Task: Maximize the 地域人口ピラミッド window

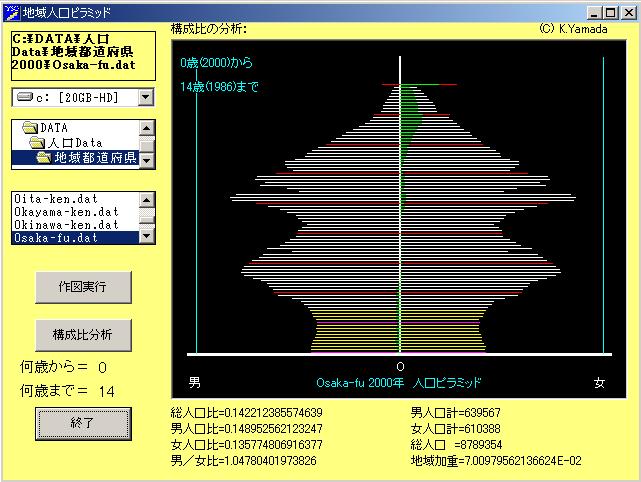Action: 610,12
